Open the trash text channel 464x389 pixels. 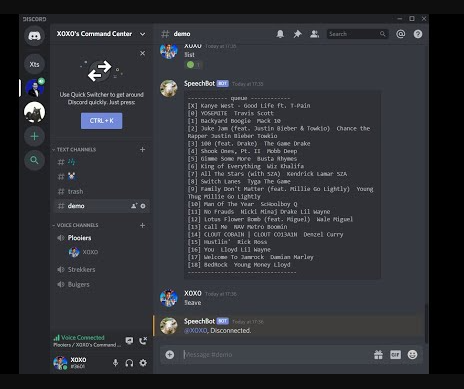point(101,191)
